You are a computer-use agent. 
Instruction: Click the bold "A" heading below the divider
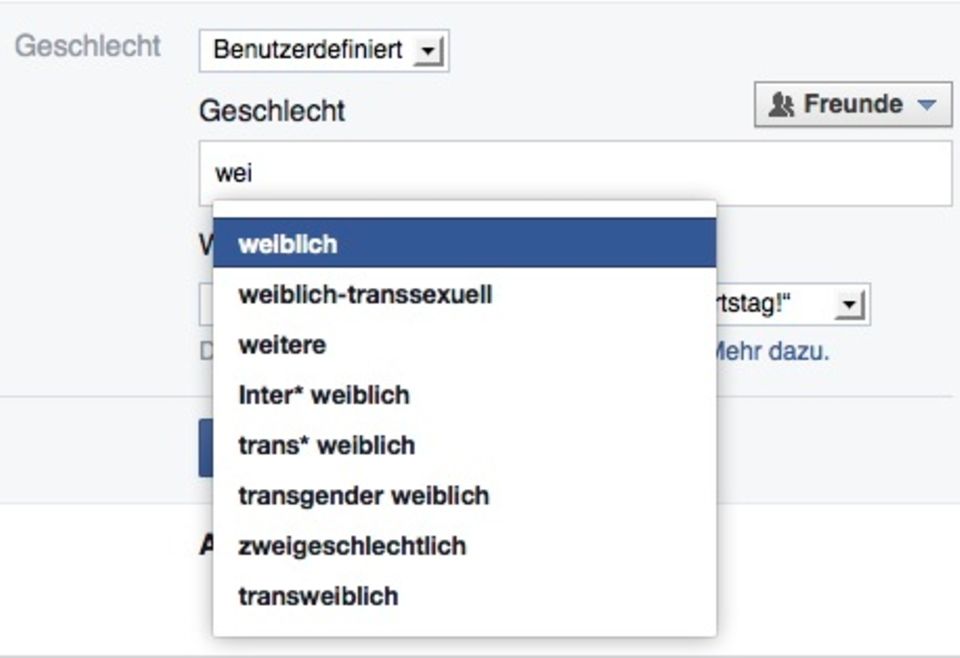tap(205, 543)
